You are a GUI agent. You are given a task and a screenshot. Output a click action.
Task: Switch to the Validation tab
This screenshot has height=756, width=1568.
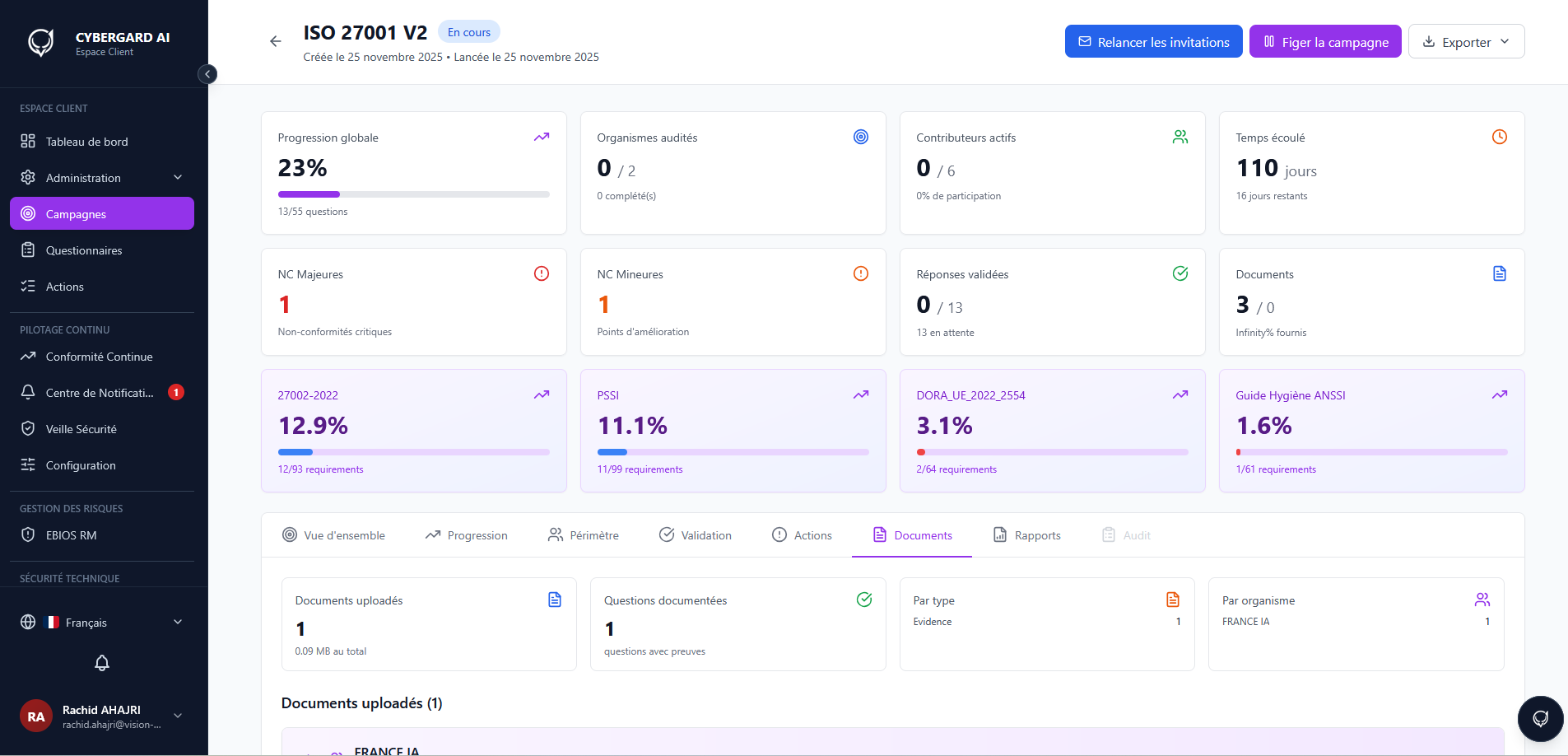pyautogui.click(x=696, y=535)
